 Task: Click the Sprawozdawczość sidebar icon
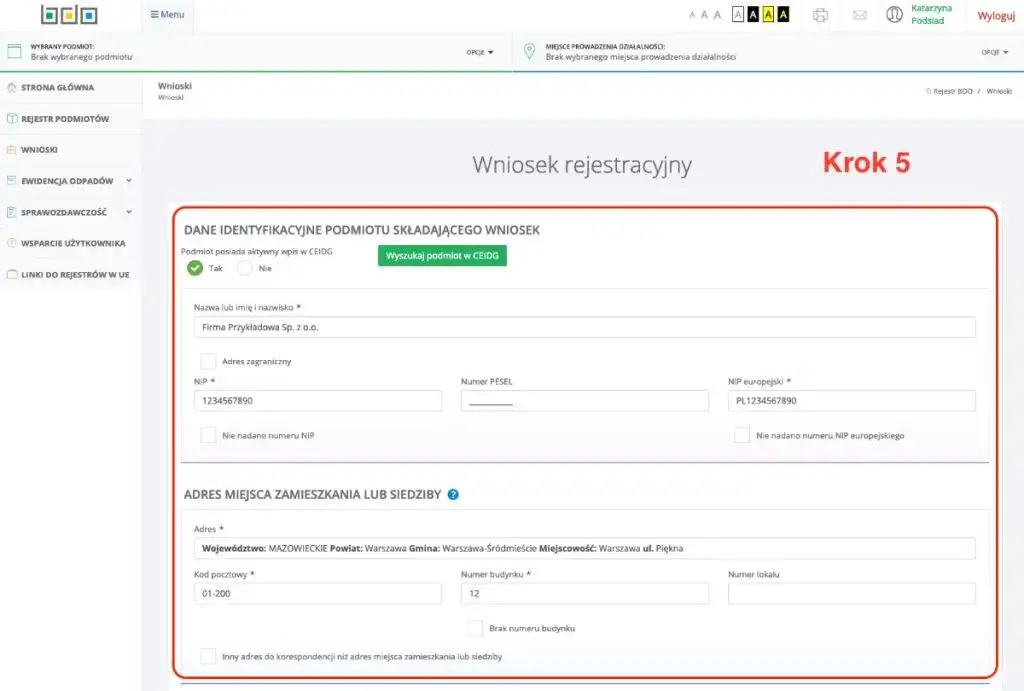[12, 212]
